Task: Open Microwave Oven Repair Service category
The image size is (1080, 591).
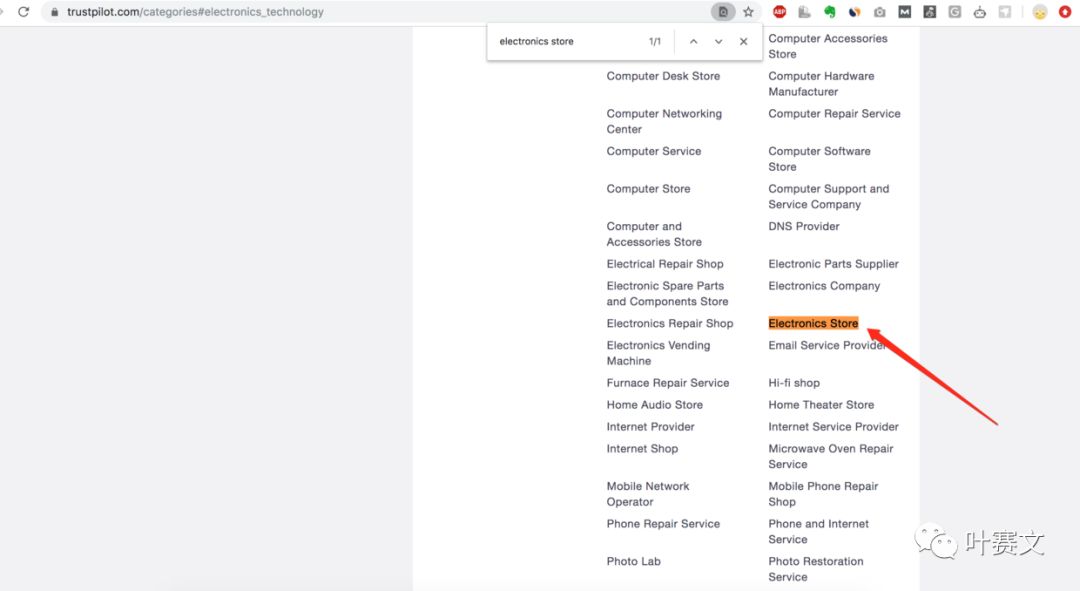Action: point(831,456)
